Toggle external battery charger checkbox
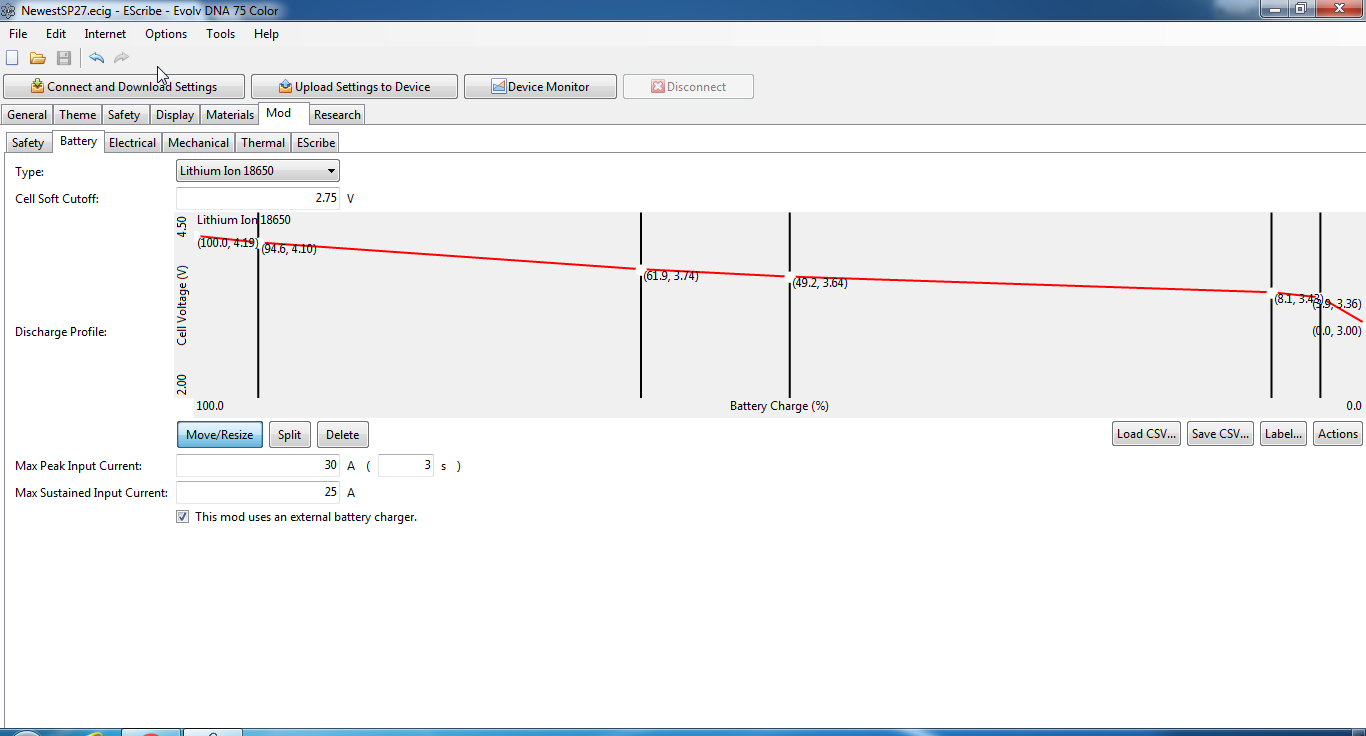 [182, 517]
